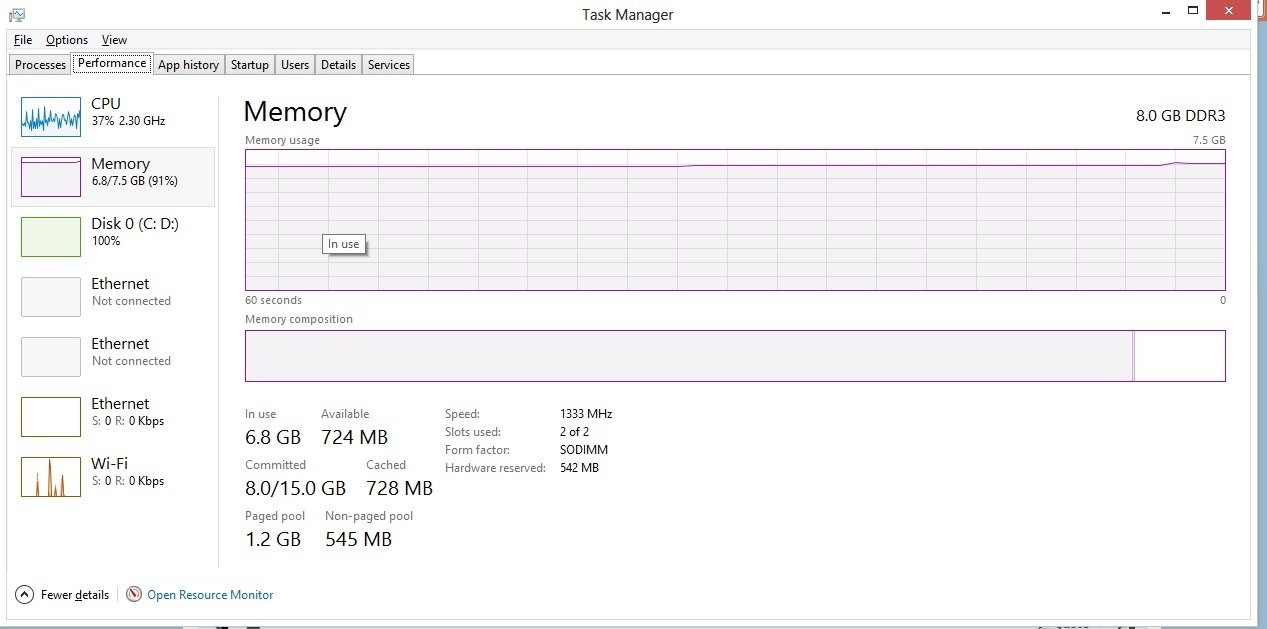Screen dimensions: 1267x629
Task: Switch to the Processes tab
Action: (40, 65)
